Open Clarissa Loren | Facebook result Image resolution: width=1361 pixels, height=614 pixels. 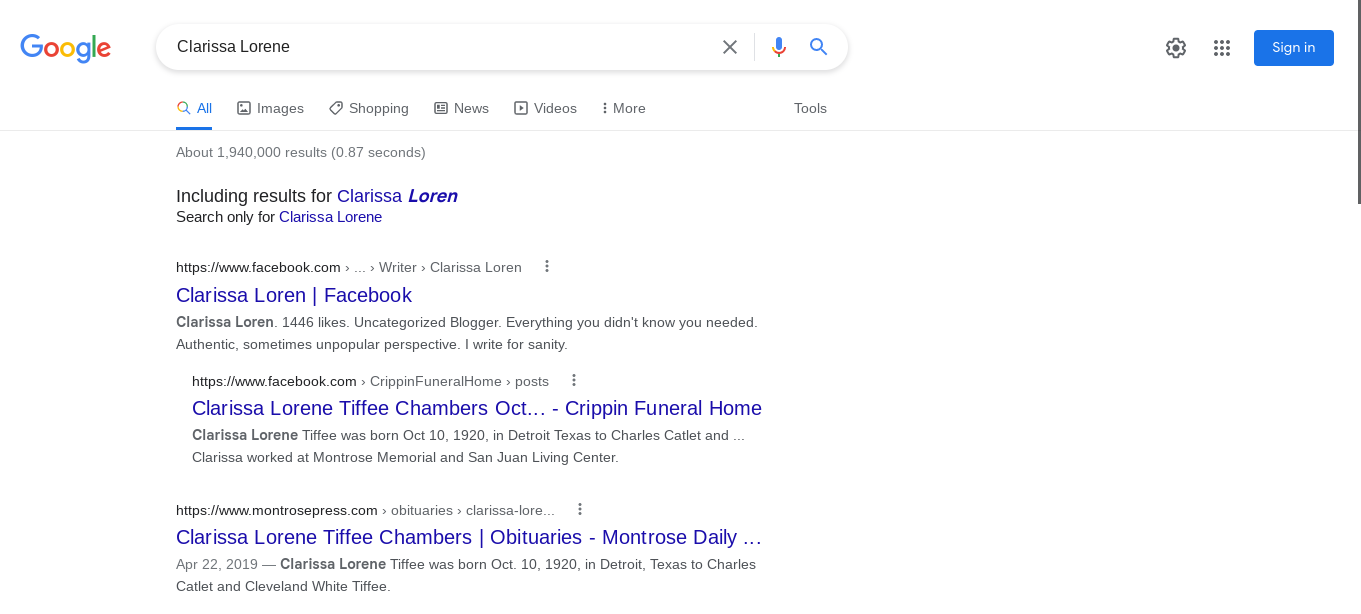tap(294, 295)
